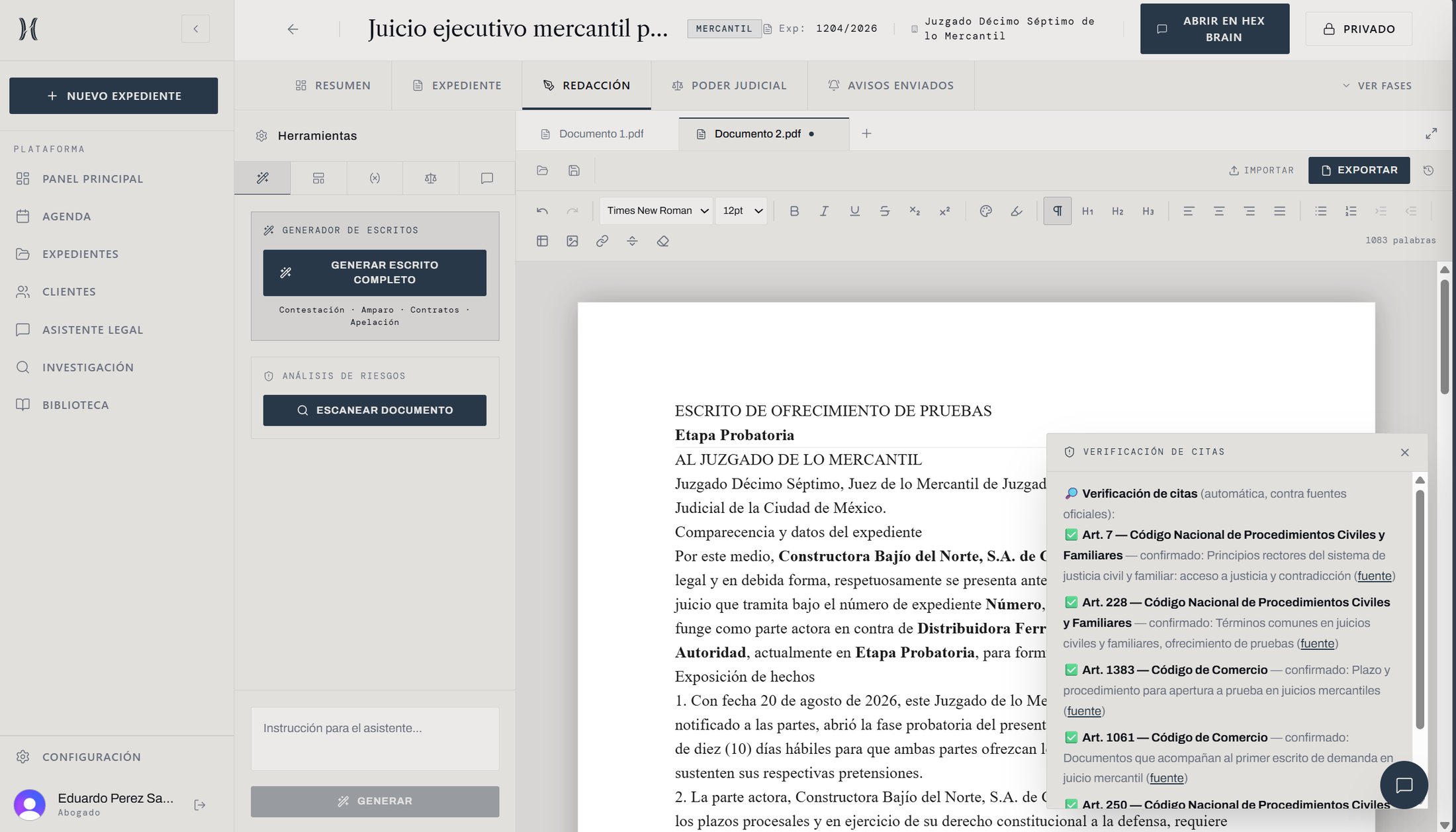Insert a horizontal divider line
This screenshot has height=832, width=1456.
pos(632,241)
